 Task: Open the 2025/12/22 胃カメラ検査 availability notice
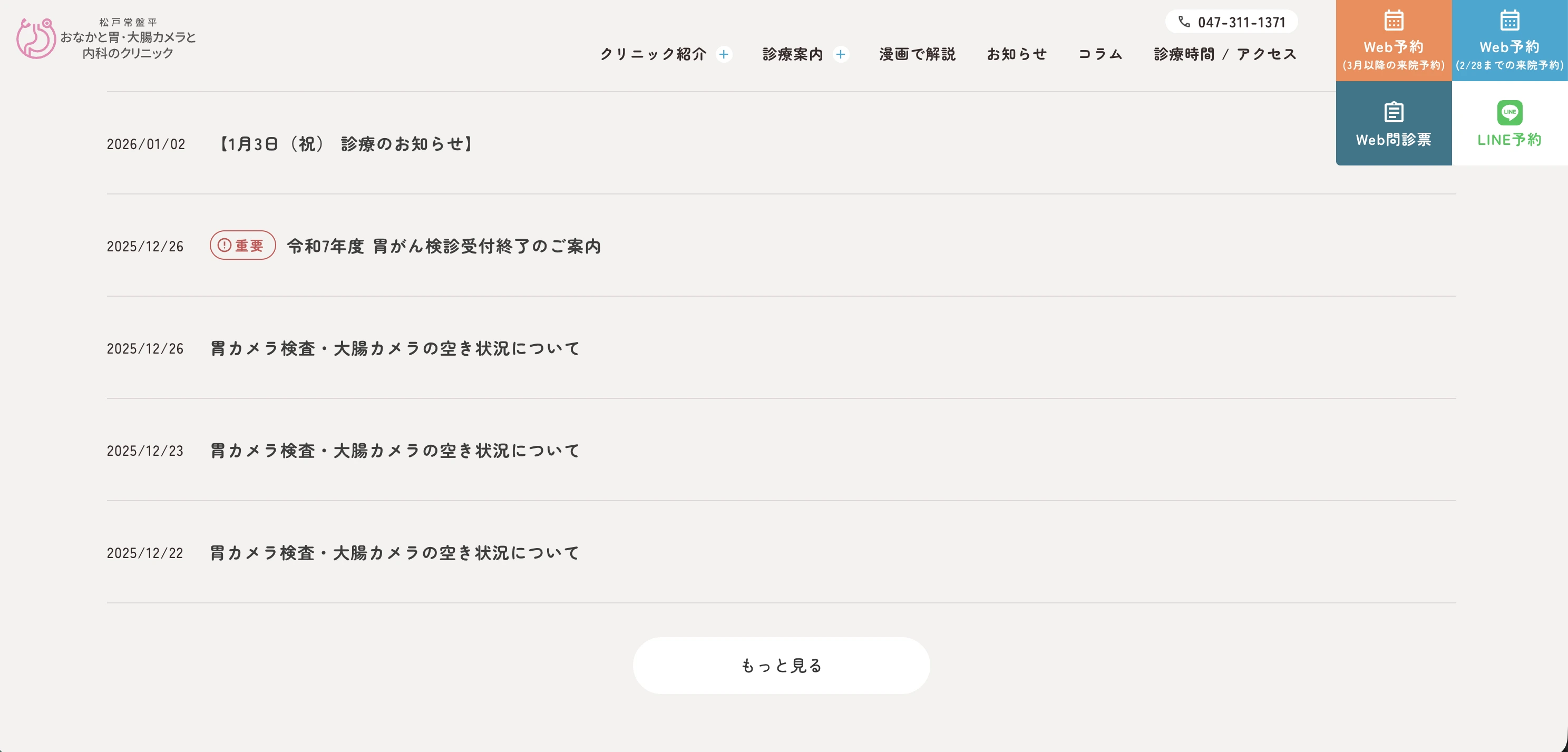(x=395, y=553)
